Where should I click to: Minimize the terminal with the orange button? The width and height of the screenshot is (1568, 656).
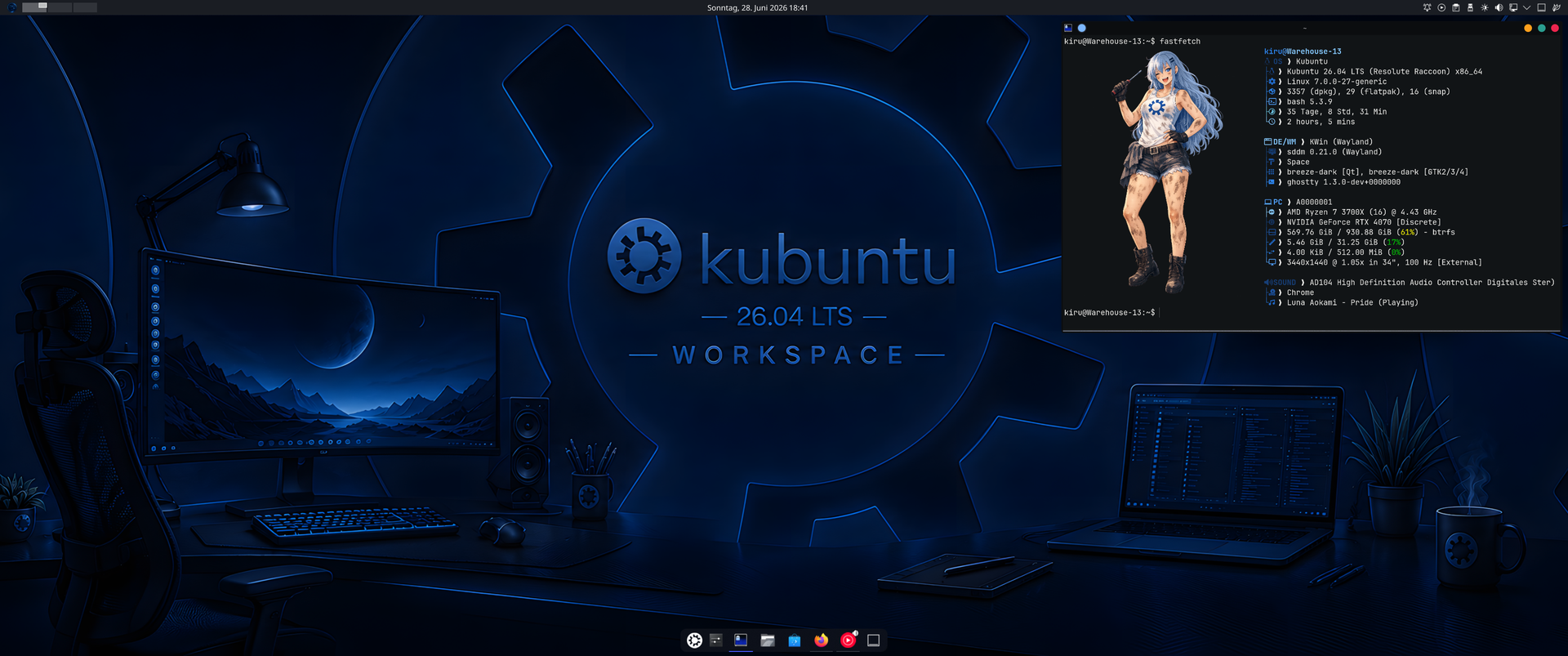pyautogui.click(x=1528, y=28)
